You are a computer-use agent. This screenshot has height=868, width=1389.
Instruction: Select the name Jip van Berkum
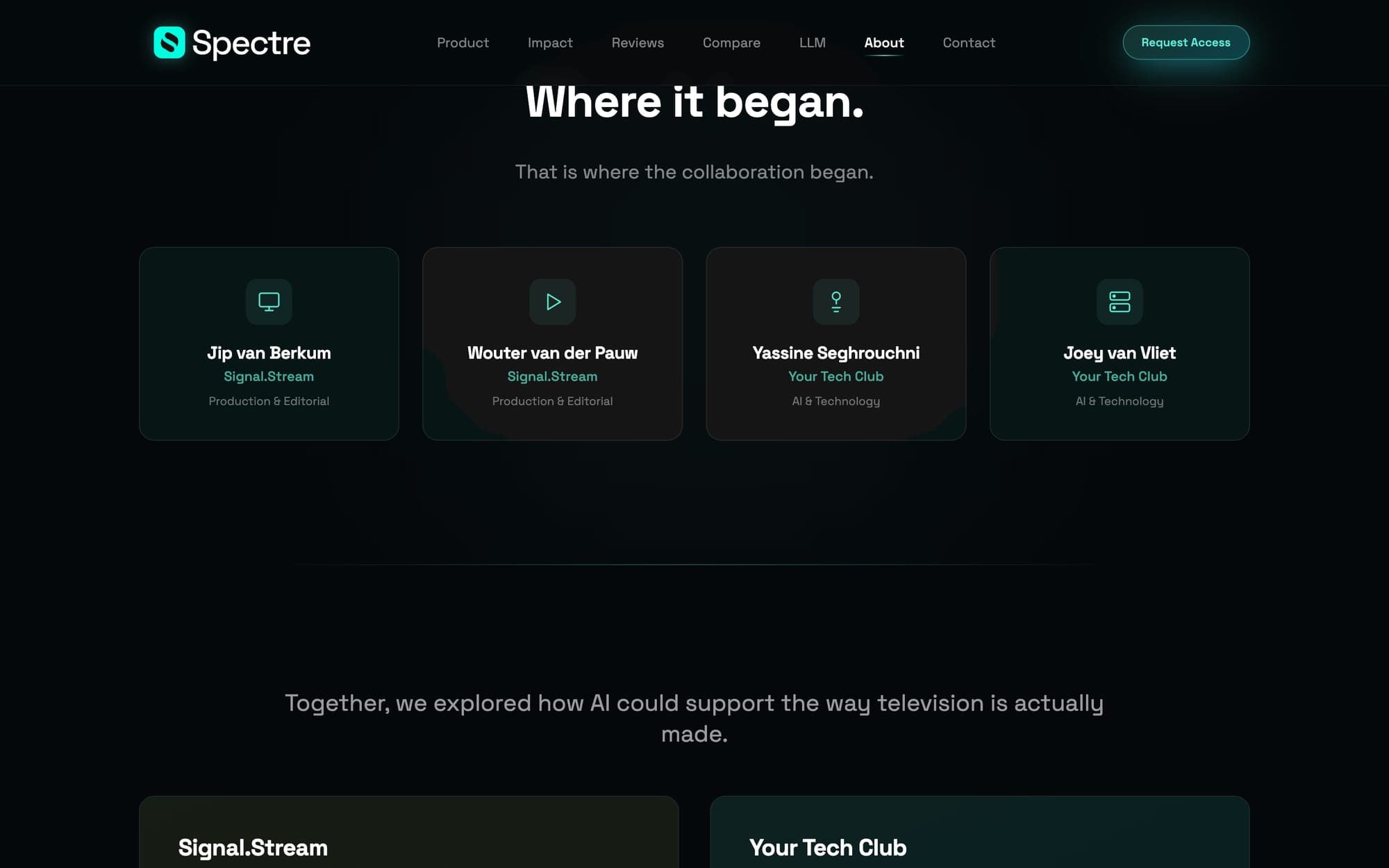[269, 353]
